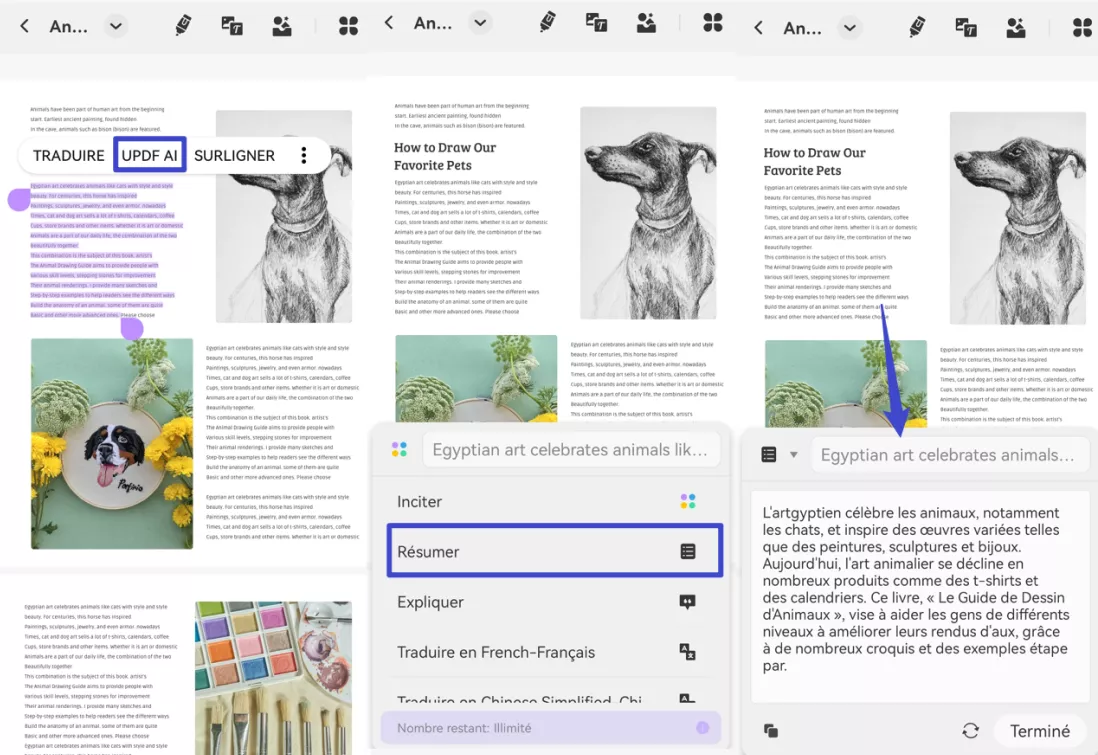Expand the document title chevron in left screen

[x=116, y=27]
